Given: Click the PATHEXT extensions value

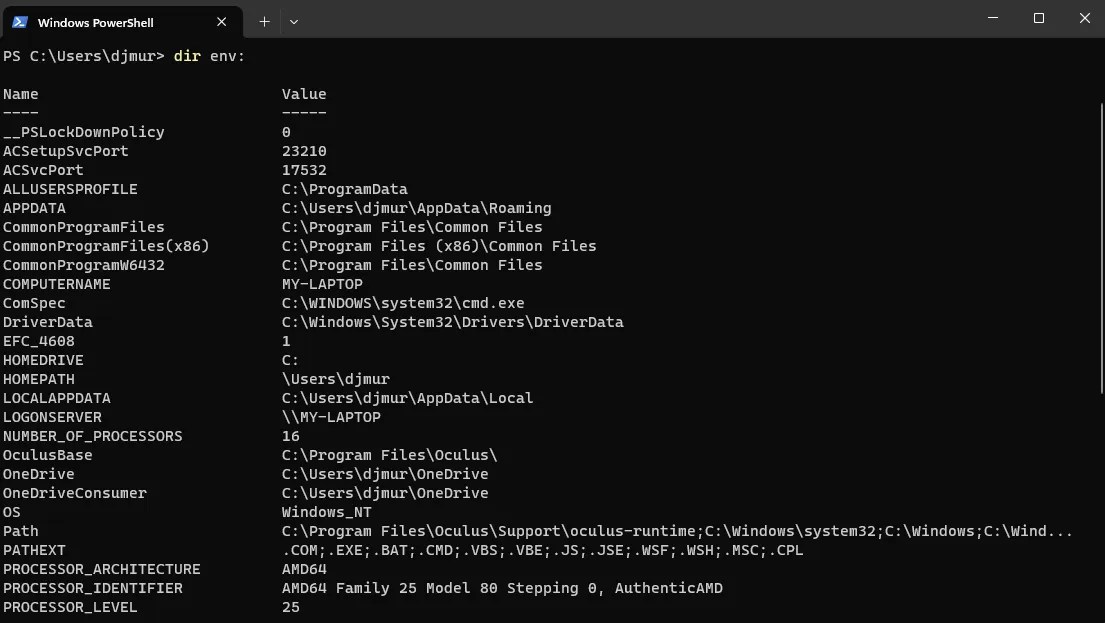Looking at the screenshot, I should coord(540,550).
